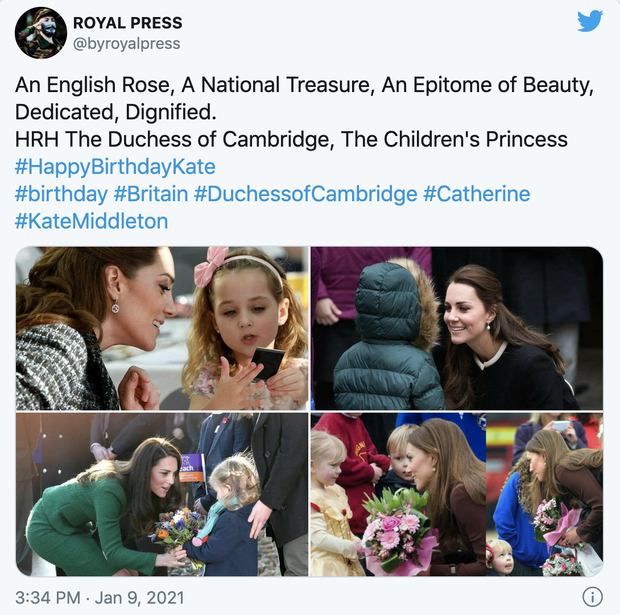Open photo of woman in green coat
620x615 pixels.
(x=162, y=494)
